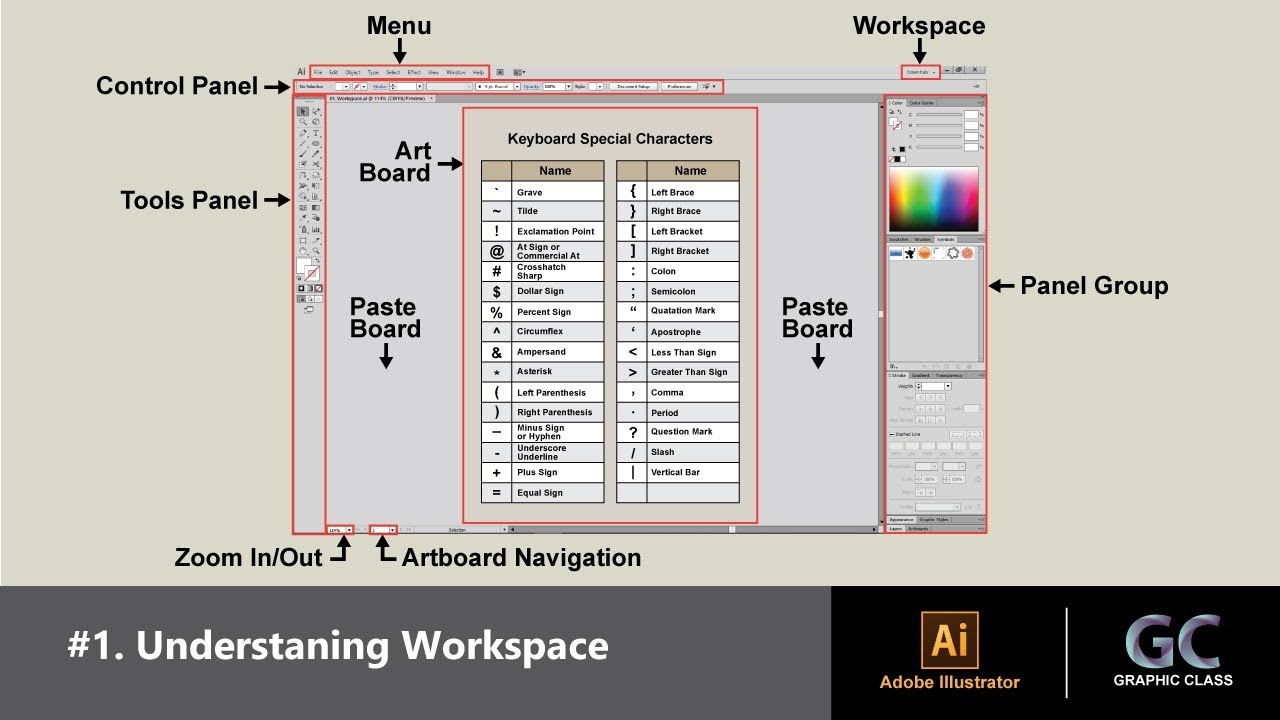Screen dimensions: 1280x720
Task: Select the Pencil tool
Action: (316, 154)
